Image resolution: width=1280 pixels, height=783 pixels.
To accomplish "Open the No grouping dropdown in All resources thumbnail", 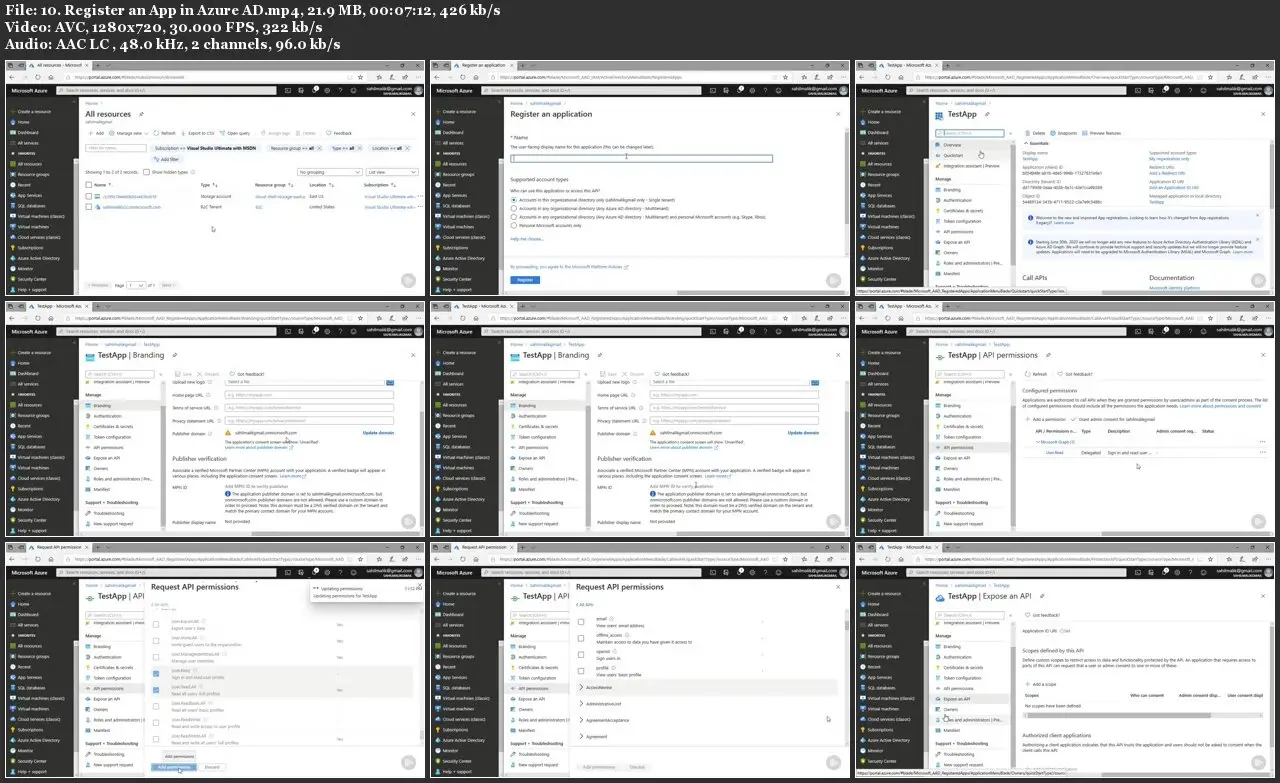I will 332,172.
